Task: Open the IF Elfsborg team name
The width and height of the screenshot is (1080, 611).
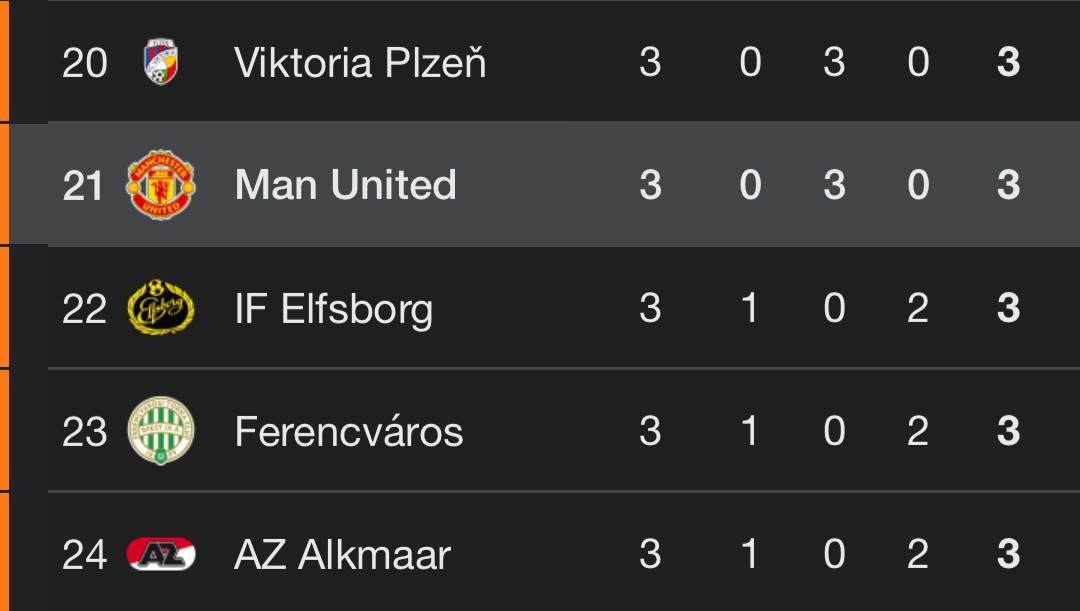Action: coord(334,309)
